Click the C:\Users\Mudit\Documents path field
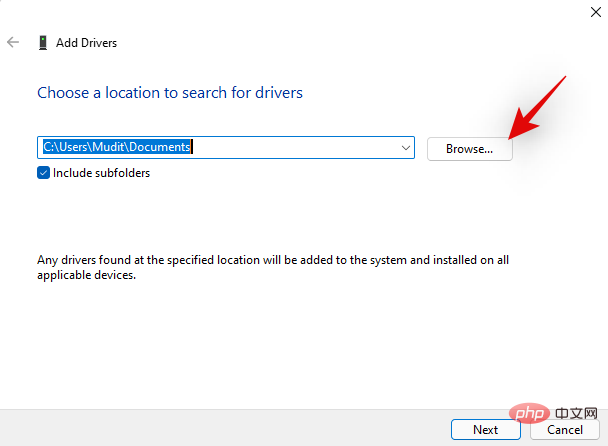 tap(226, 147)
